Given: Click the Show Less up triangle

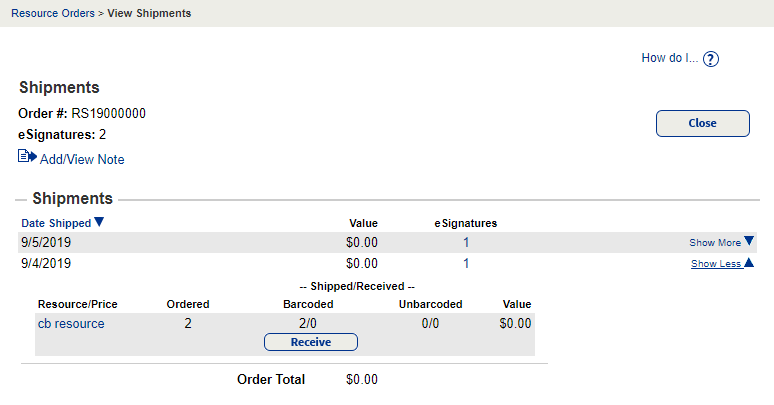Looking at the screenshot, I should click(x=749, y=263).
